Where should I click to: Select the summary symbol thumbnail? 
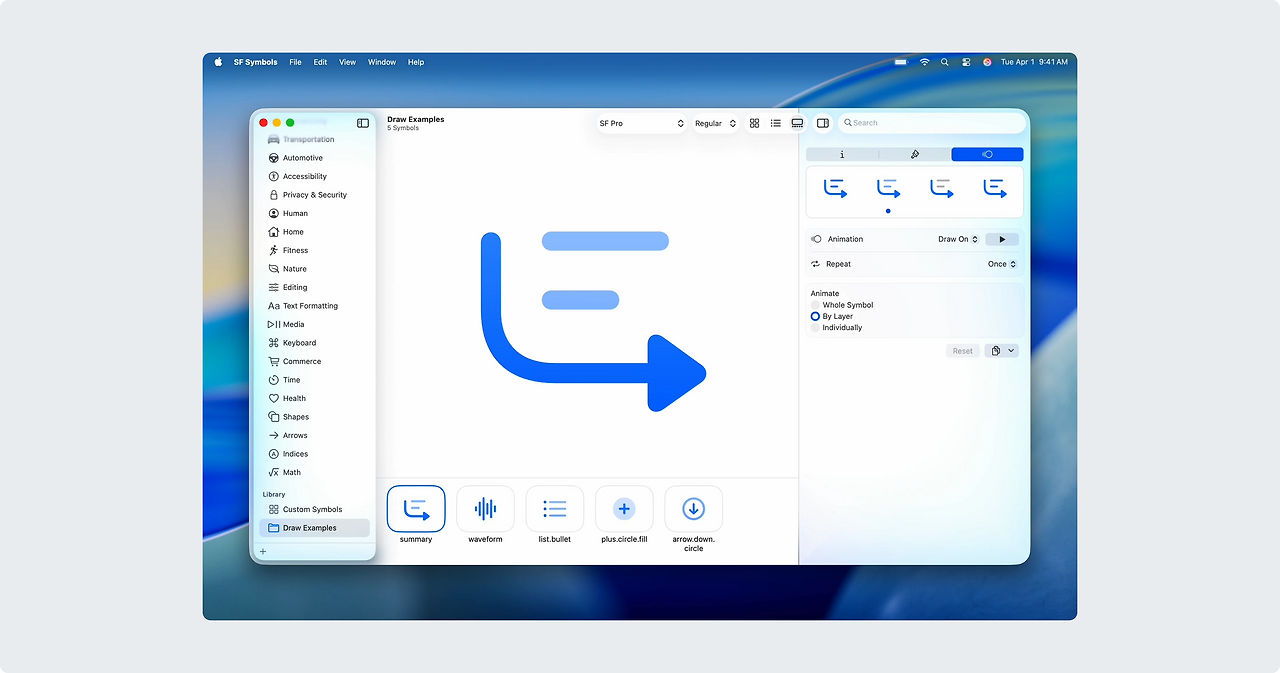[416, 509]
